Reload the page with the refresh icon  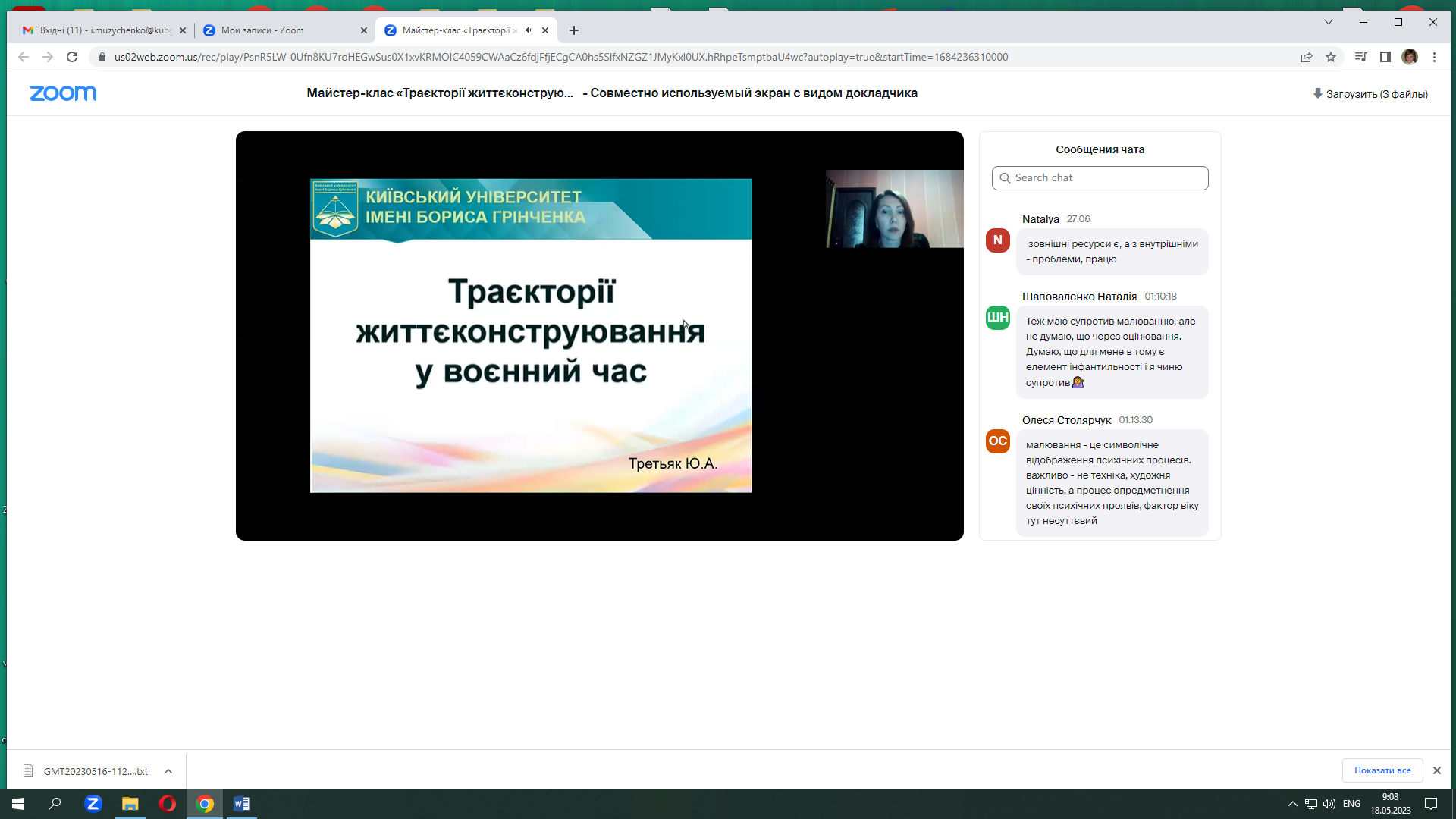point(72,57)
